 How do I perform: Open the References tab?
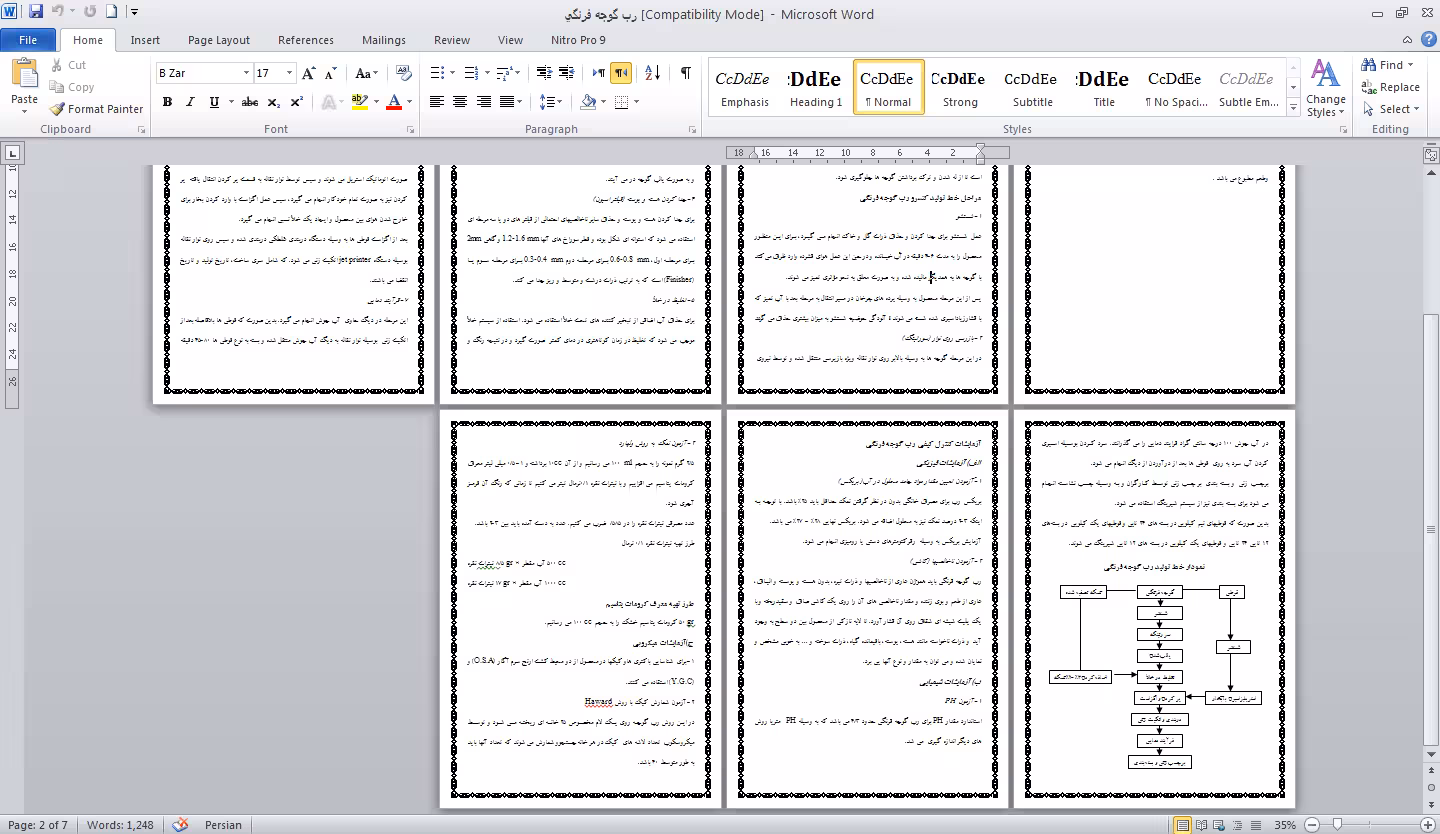point(306,40)
